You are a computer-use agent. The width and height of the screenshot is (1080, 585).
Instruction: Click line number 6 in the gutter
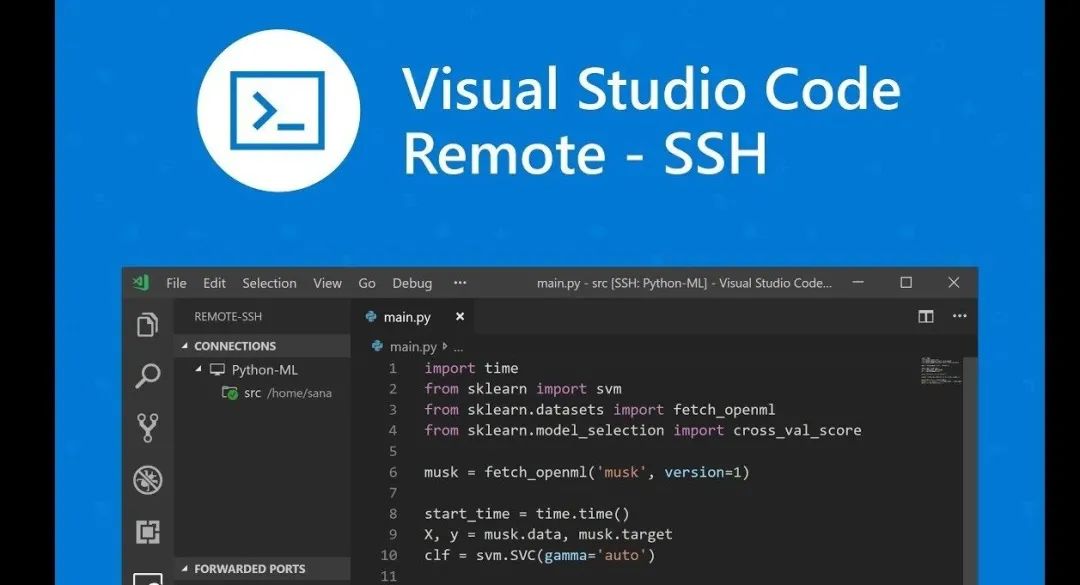coord(393,472)
